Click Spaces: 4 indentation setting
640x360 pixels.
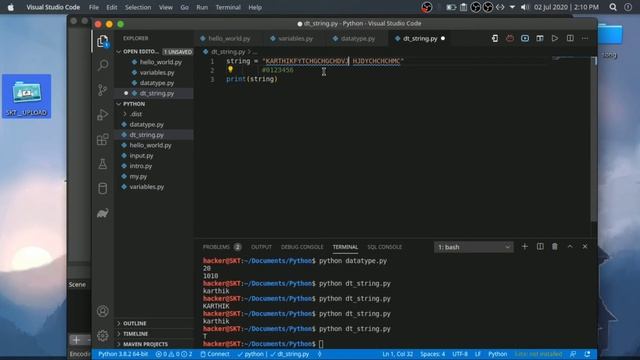433,354
